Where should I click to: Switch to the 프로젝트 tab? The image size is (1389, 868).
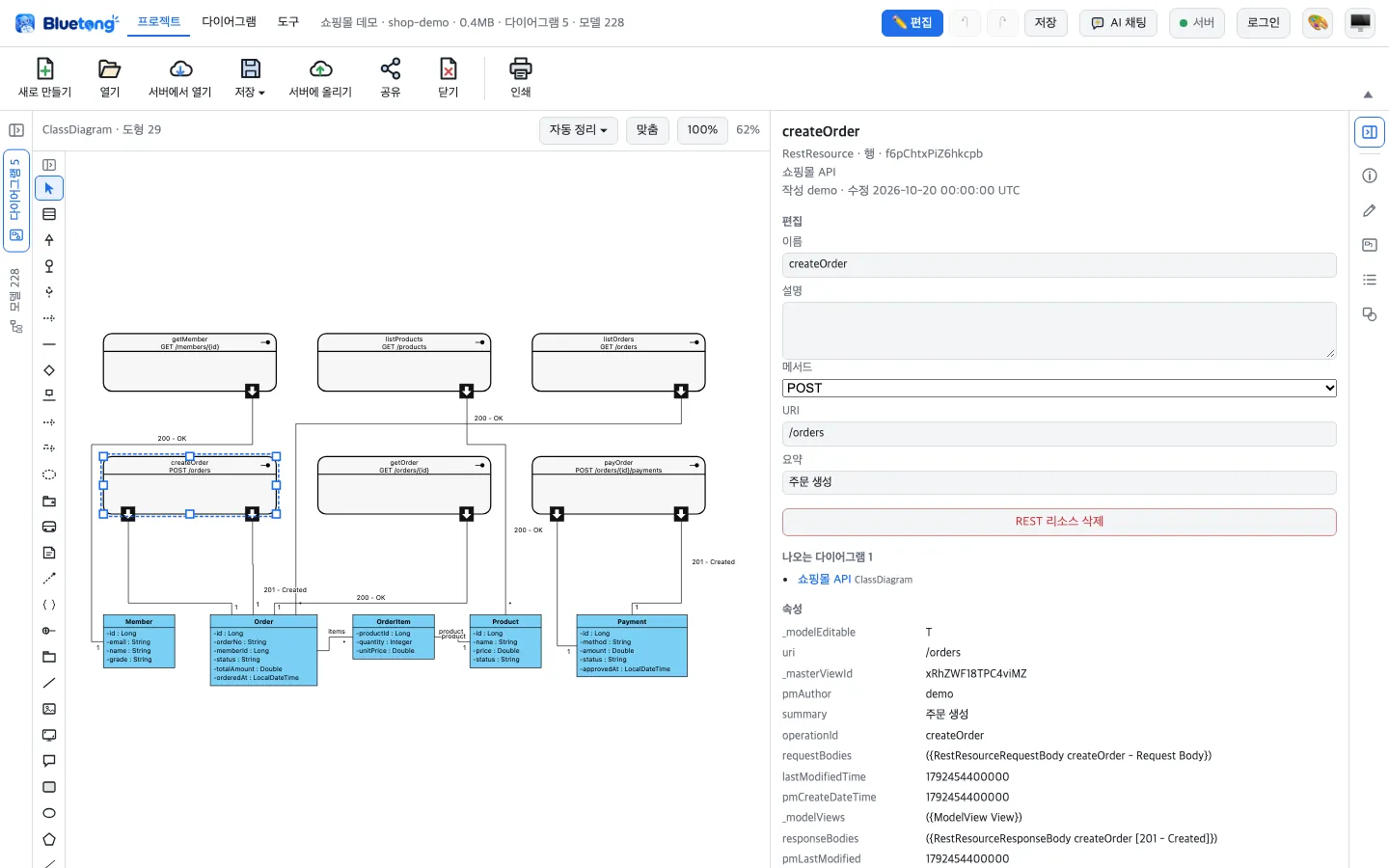[159, 22]
